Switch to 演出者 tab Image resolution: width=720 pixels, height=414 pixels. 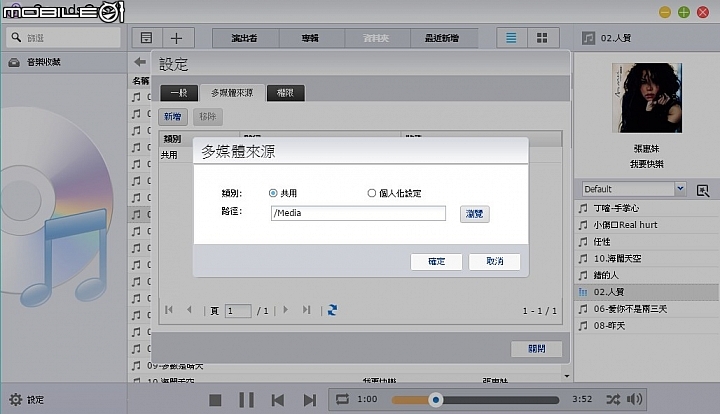click(245, 38)
